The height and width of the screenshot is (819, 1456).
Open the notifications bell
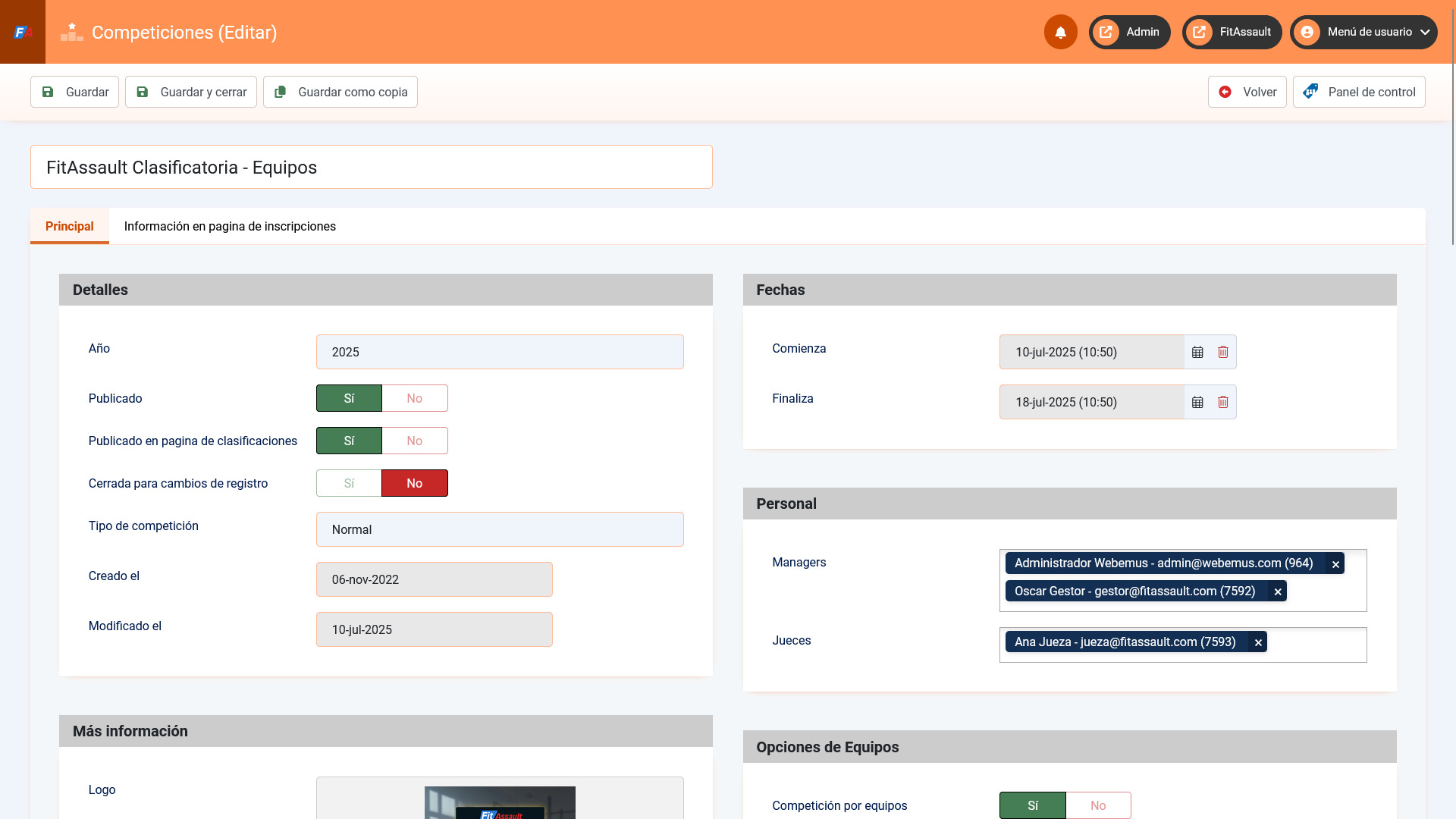tap(1061, 32)
